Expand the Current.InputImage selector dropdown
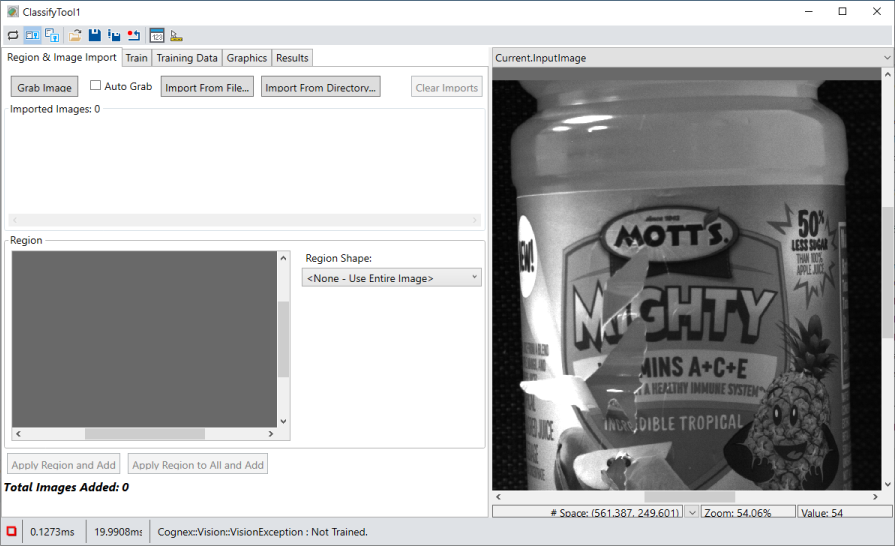Image resolution: width=895 pixels, height=546 pixels. 886,58
